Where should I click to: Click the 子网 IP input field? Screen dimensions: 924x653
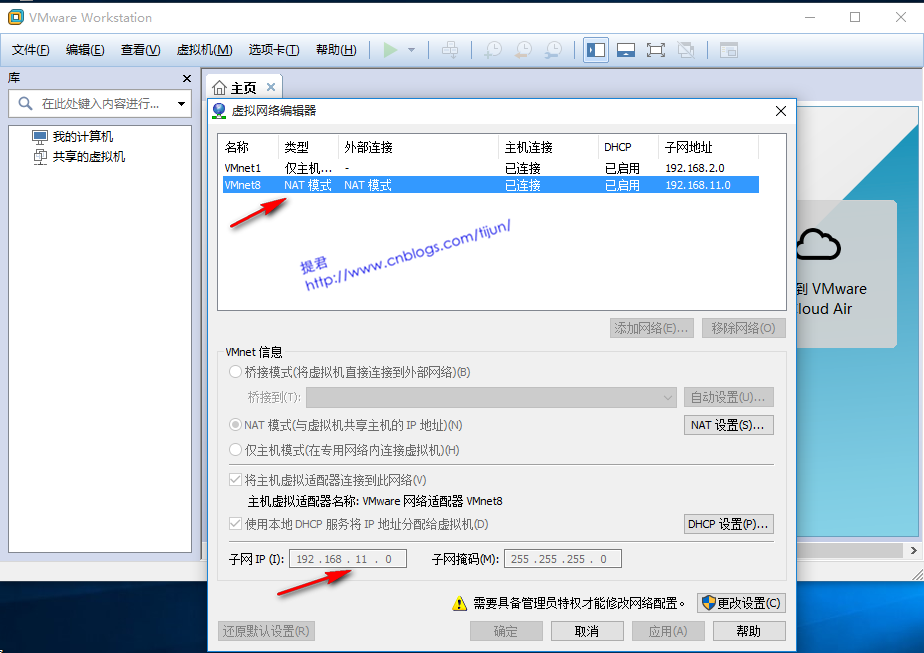tap(348, 559)
